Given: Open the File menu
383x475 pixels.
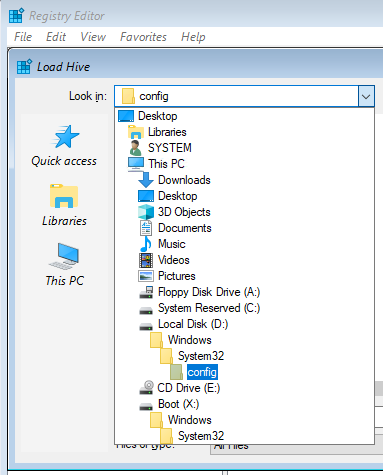Looking at the screenshot, I should [23, 37].
